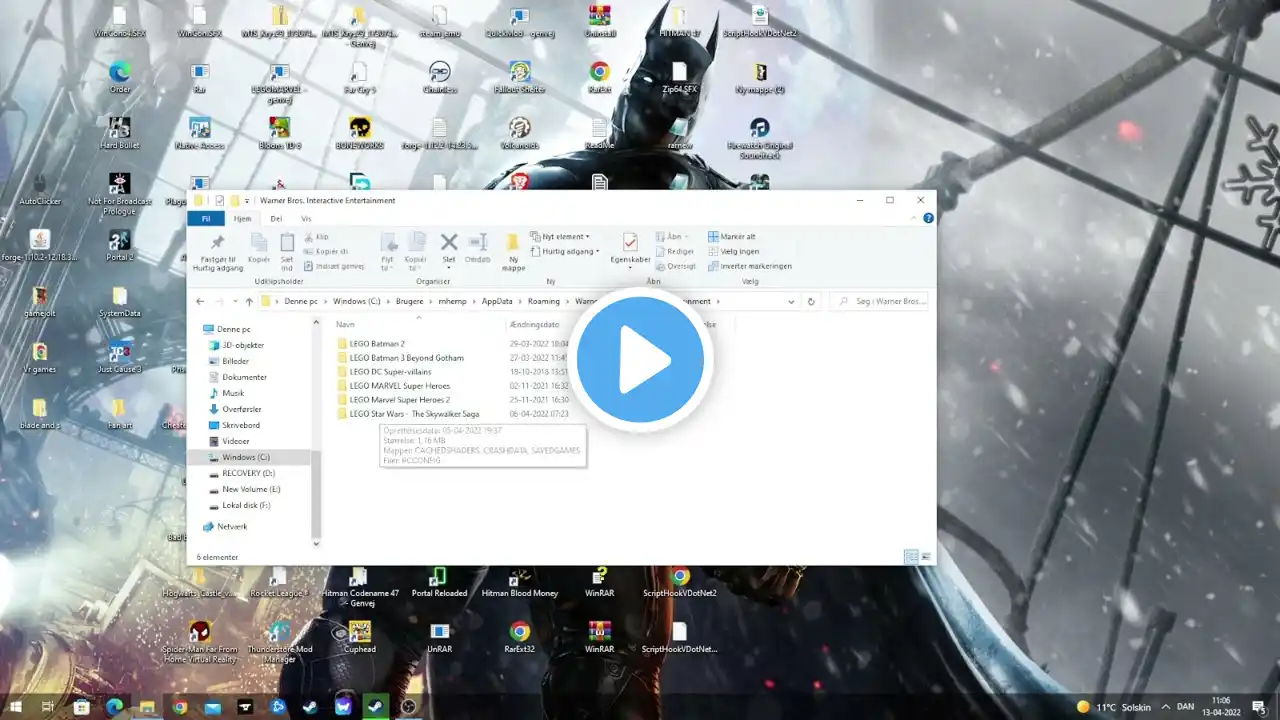Image resolution: width=1280 pixels, height=720 pixels.
Task: Click 'Inverter markeringen' in the ribbon
Action: point(750,266)
